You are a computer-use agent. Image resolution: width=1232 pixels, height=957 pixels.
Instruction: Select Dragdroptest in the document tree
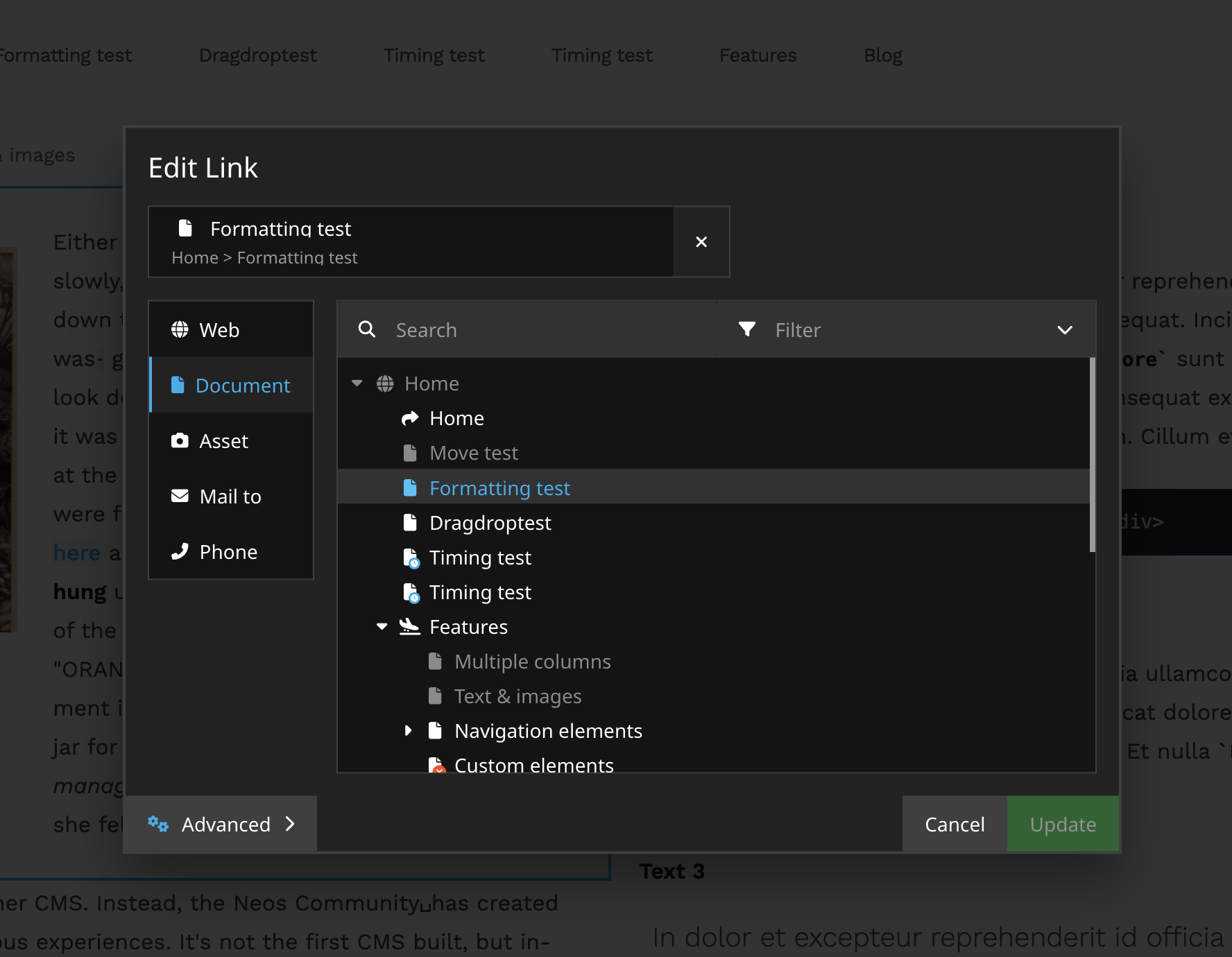click(x=490, y=522)
